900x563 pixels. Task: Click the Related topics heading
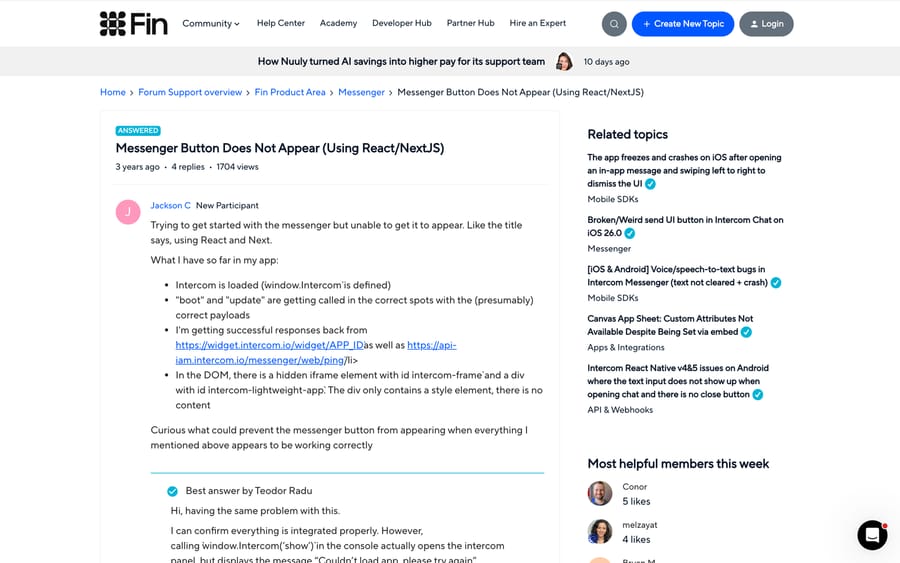(x=627, y=134)
